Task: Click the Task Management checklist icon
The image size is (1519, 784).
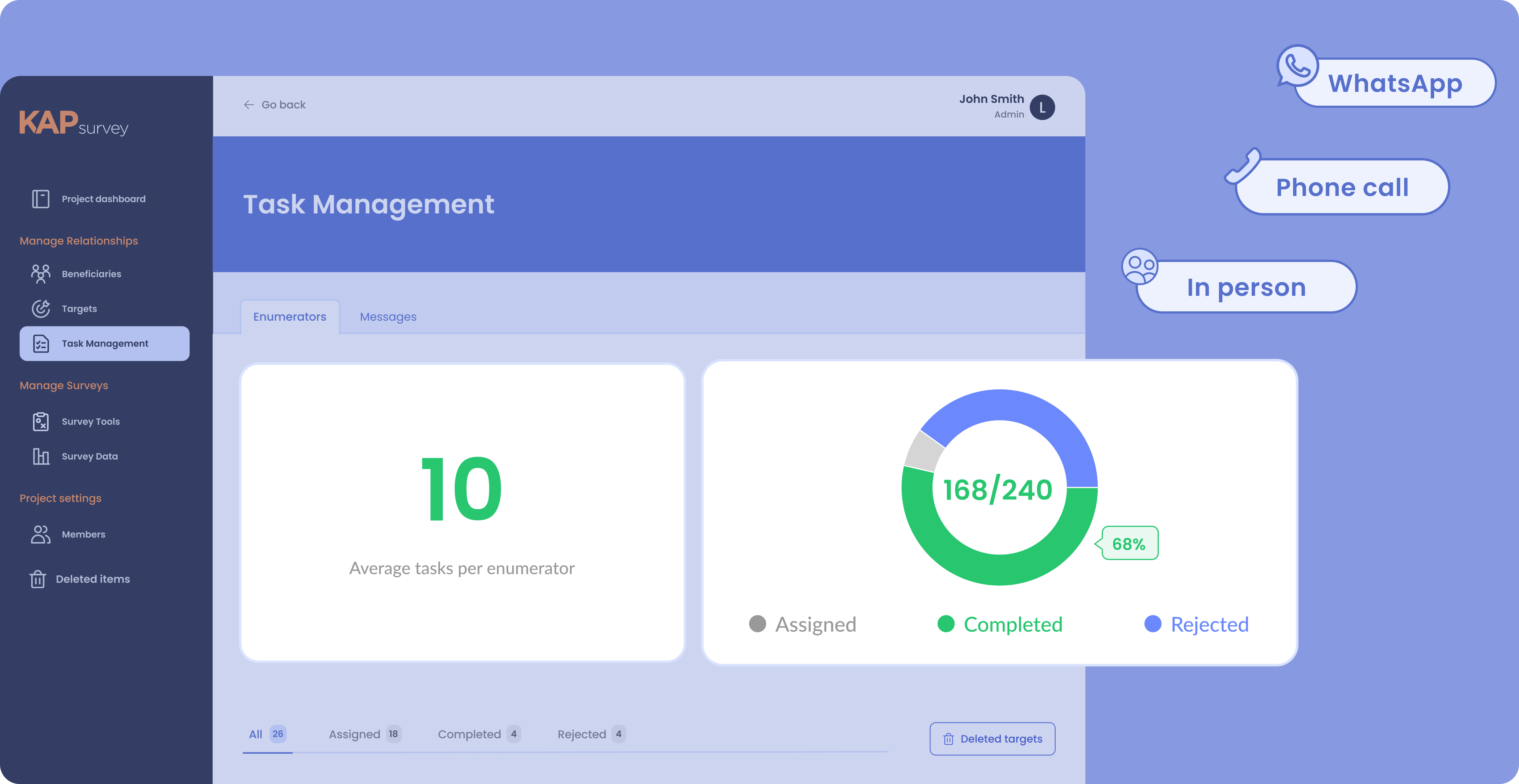Action: pyautogui.click(x=41, y=343)
